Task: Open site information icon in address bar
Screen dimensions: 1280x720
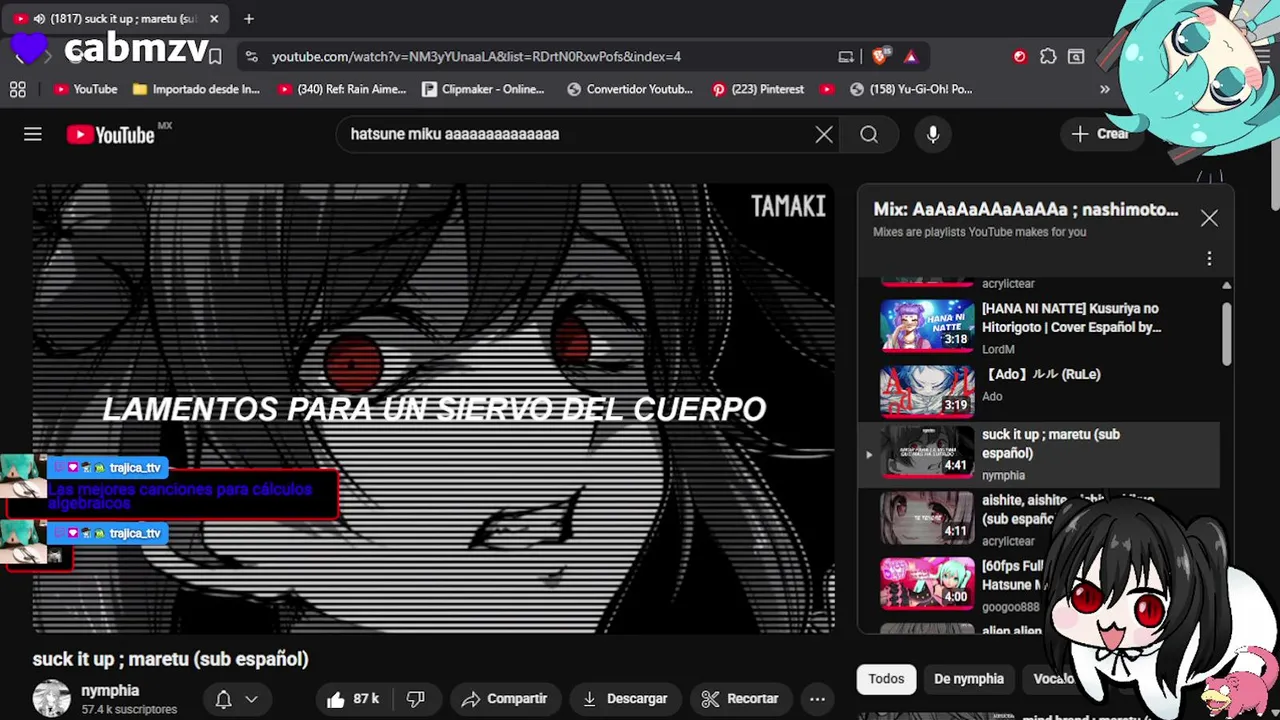Action: click(251, 57)
